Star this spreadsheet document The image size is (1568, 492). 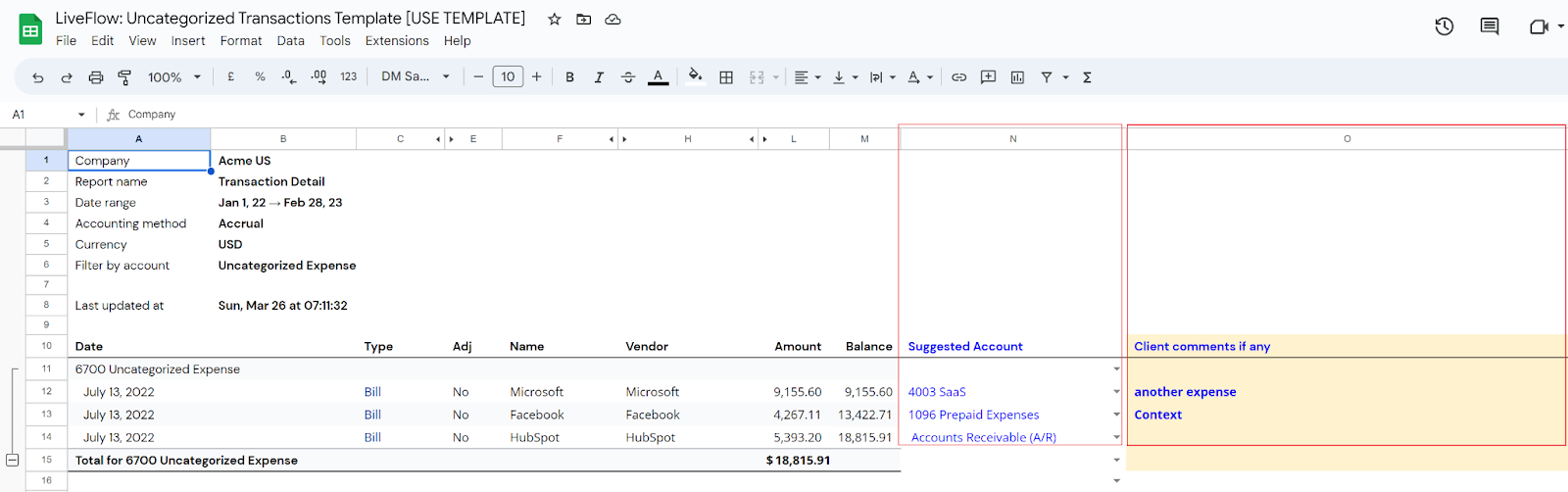(555, 20)
